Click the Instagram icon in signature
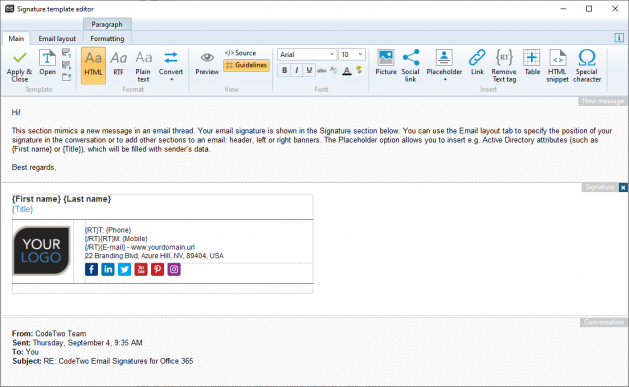The height and width of the screenshot is (387, 629). pyautogui.click(x=174, y=269)
